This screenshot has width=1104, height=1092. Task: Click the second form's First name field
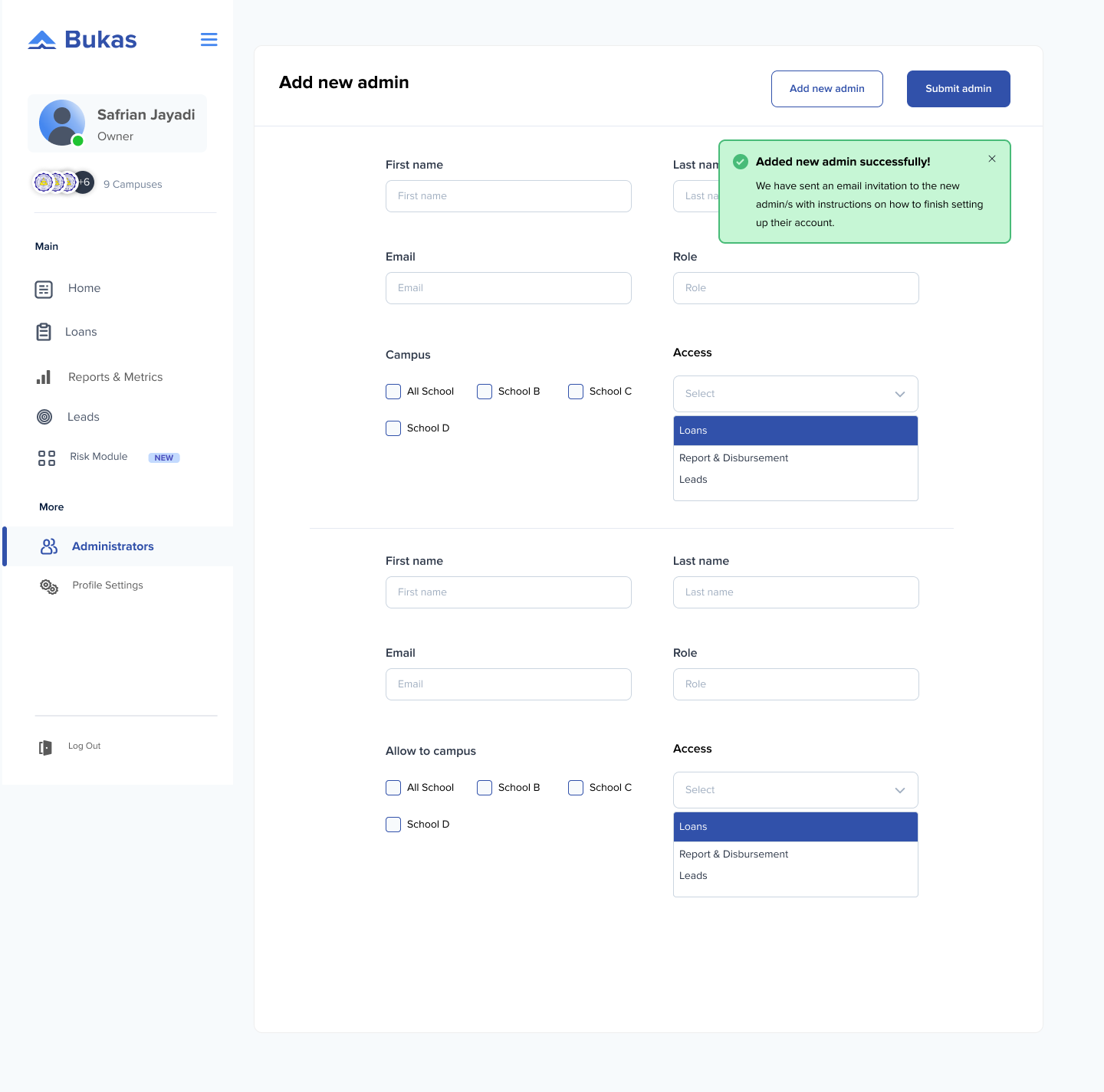[508, 592]
